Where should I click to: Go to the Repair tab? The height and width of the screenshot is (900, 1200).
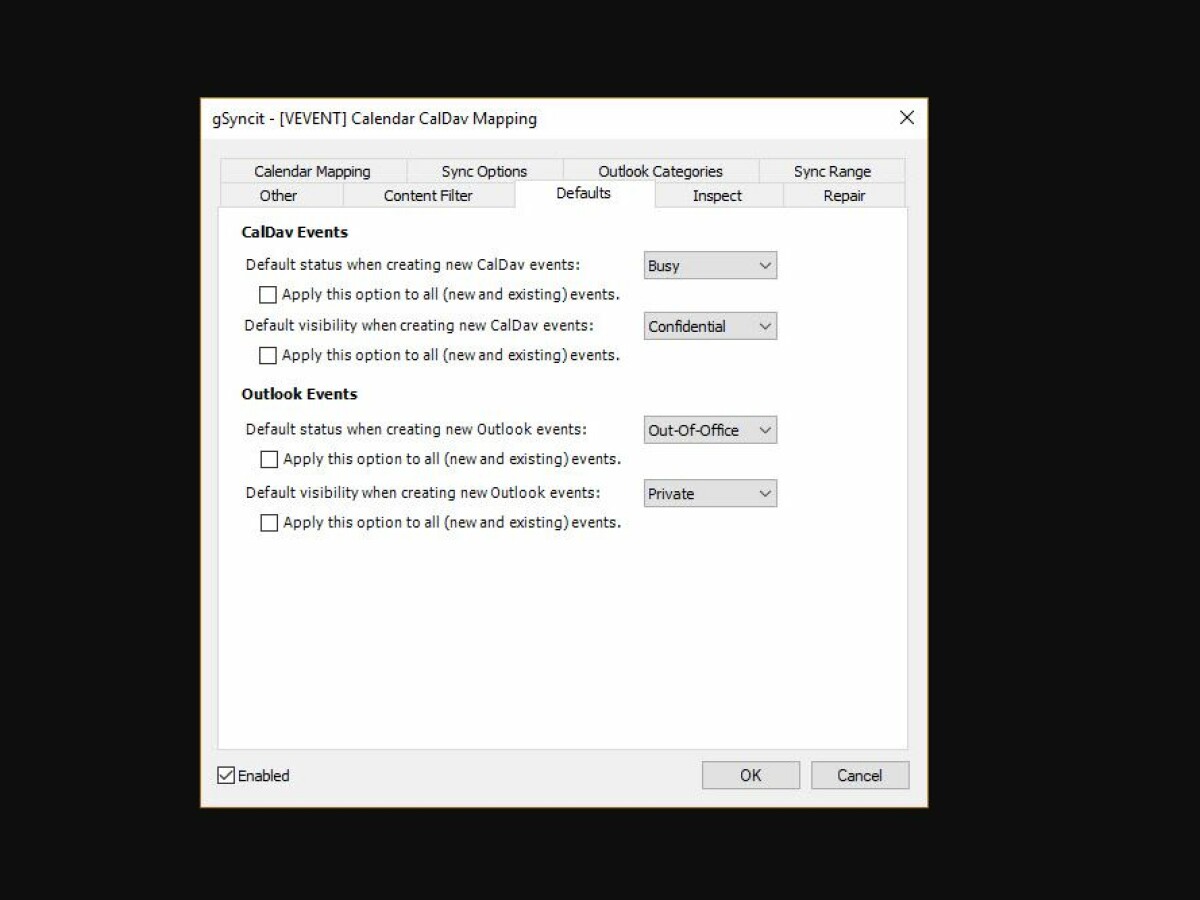point(844,195)
